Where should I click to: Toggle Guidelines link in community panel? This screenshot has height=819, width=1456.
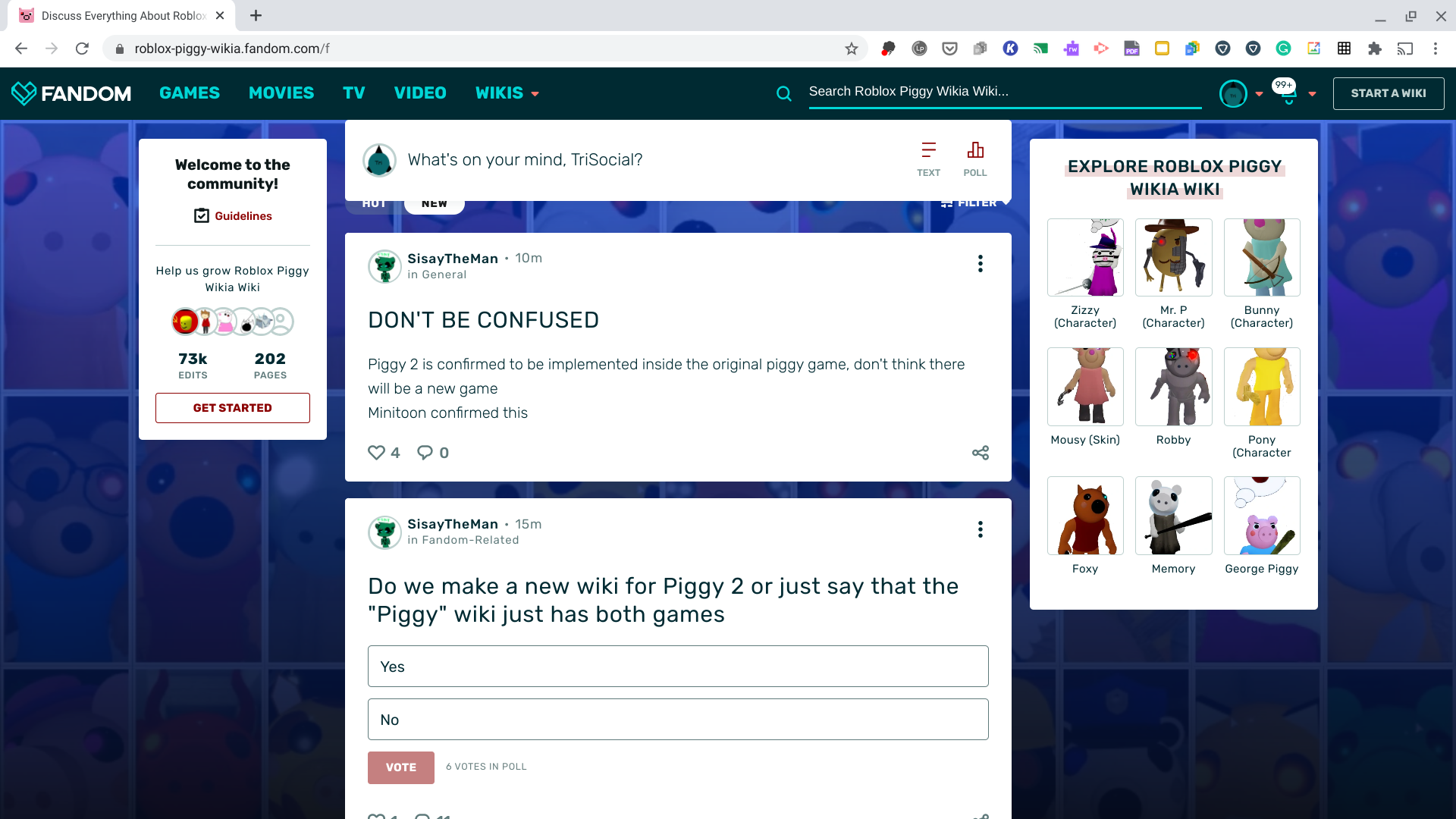pos(232,216)
